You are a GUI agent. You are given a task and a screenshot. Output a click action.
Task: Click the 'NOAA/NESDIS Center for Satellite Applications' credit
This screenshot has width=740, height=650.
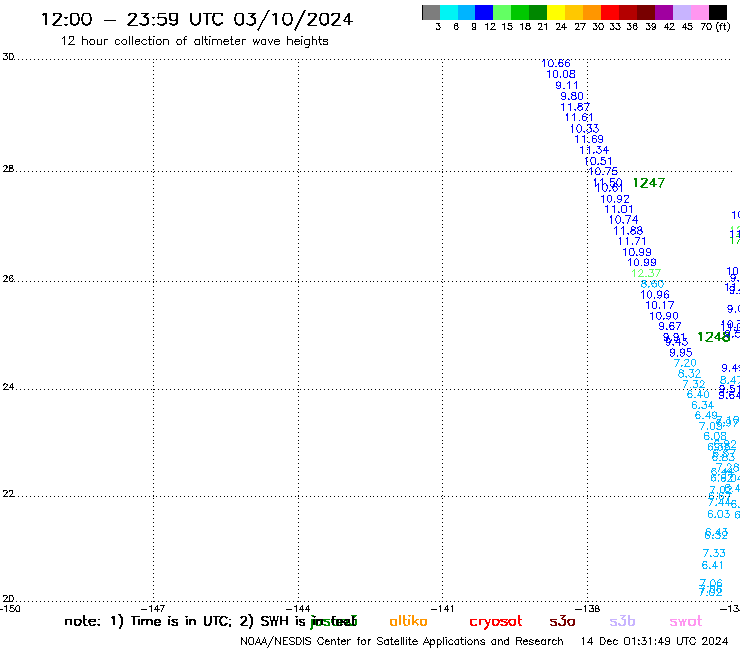[x=371, y=641]
